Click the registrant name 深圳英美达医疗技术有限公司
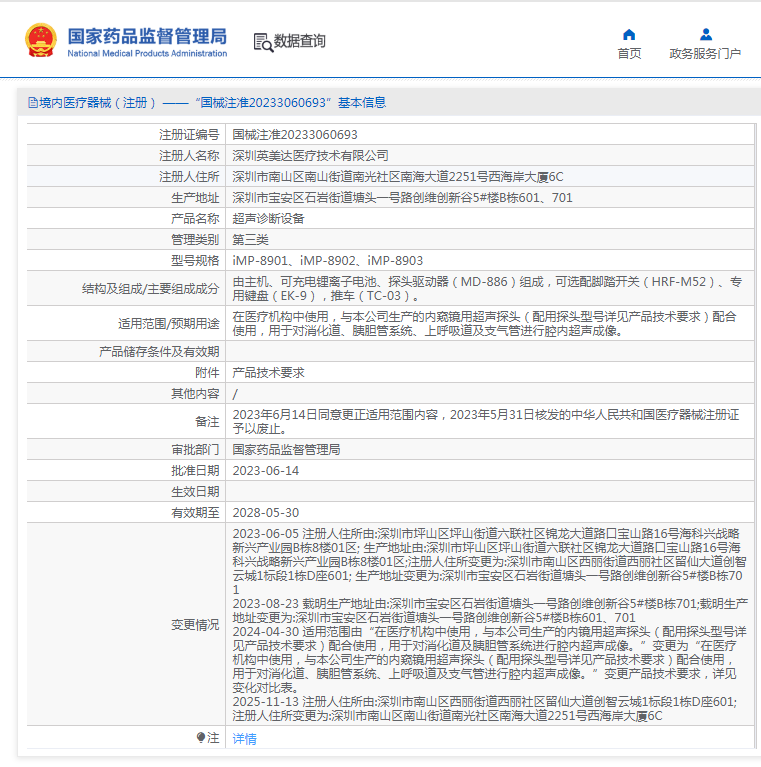Screen dimensions: 761x767 tap(310, 155)
